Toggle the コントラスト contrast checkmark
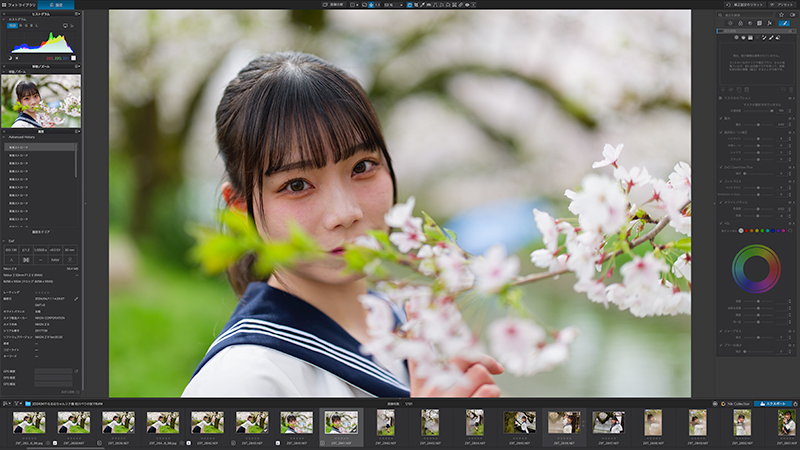This screenshot has height=450, width=800. pyautogui.click(x=721, y=181)
